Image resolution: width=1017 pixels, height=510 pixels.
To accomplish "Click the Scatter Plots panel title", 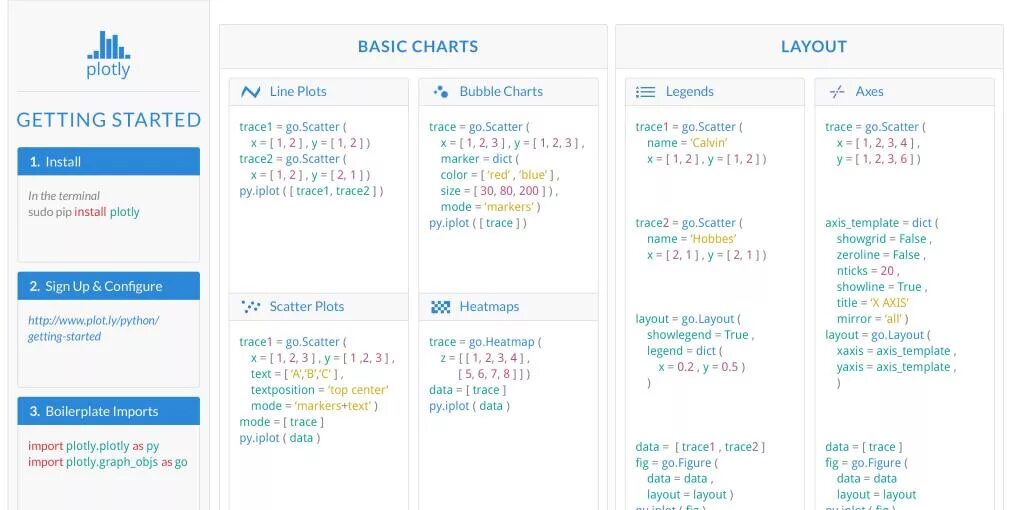I will pos(306,307).
